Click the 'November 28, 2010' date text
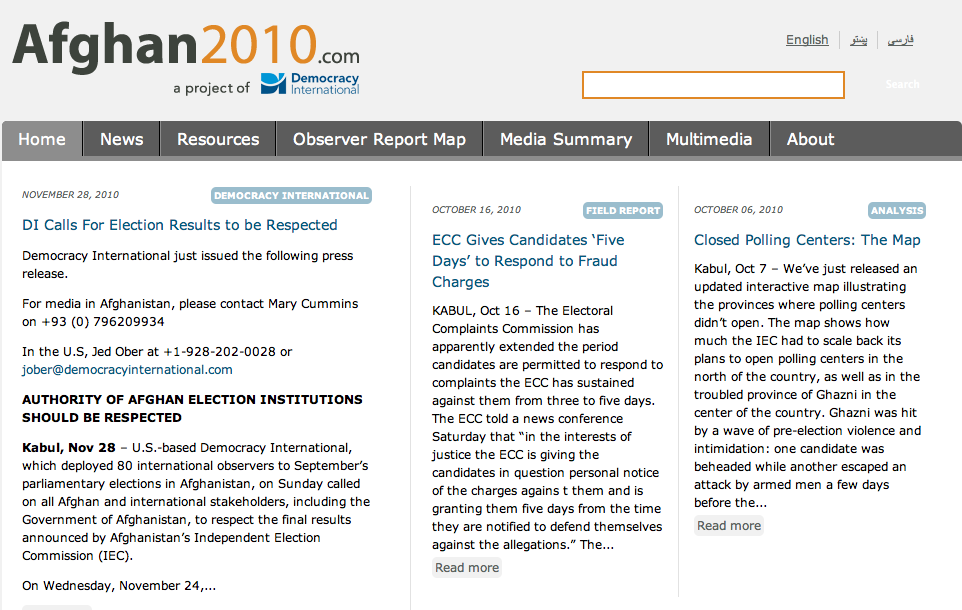Screen dimensions: 962x610 (x=71, y=195)
